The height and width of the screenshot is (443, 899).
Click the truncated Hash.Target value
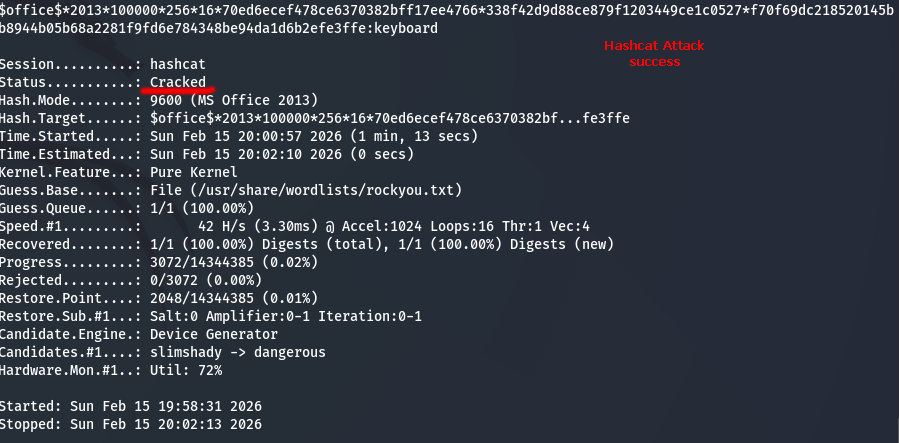(x=390, y=118)
